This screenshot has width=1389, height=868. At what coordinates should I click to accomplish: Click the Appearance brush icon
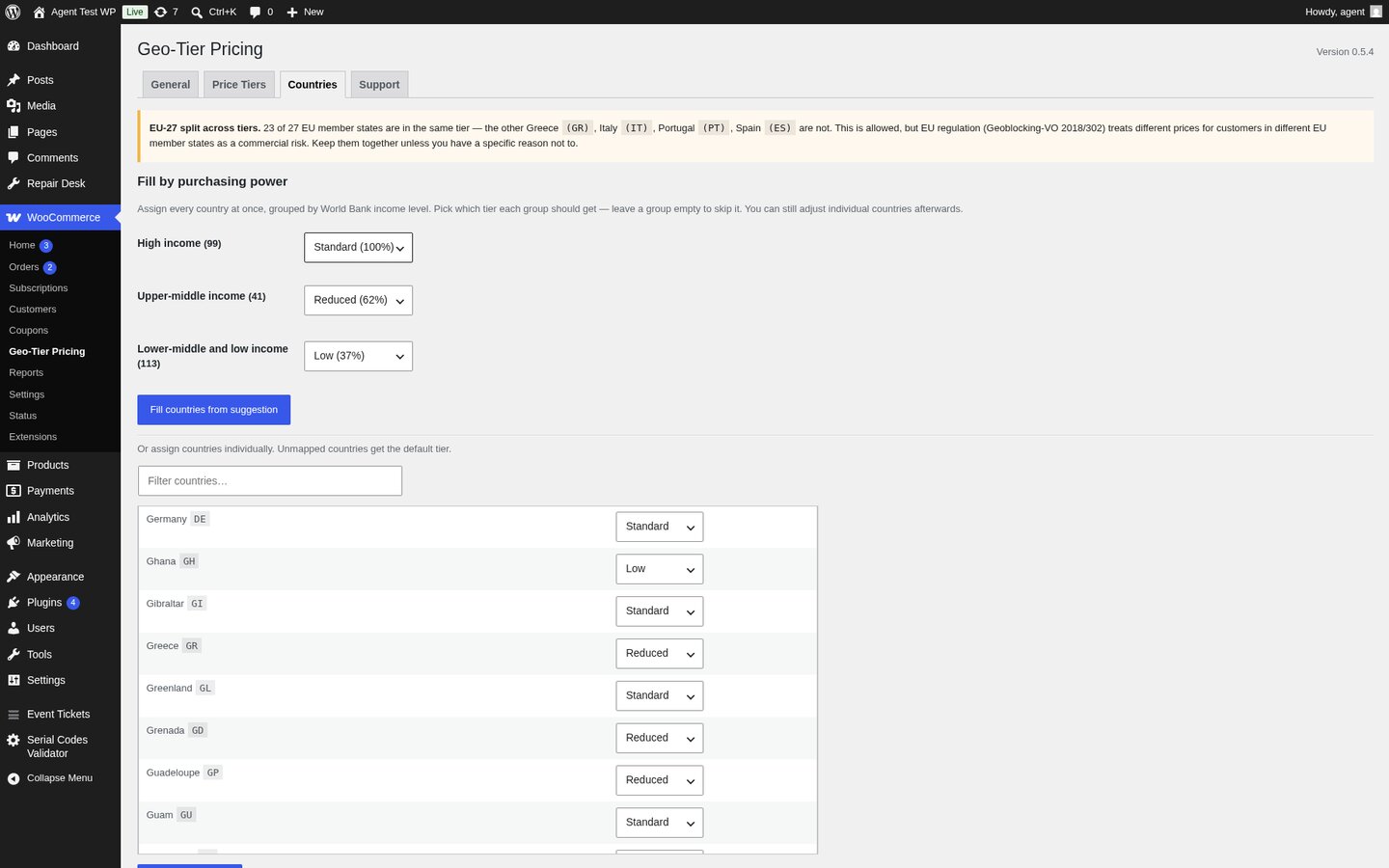14,577
